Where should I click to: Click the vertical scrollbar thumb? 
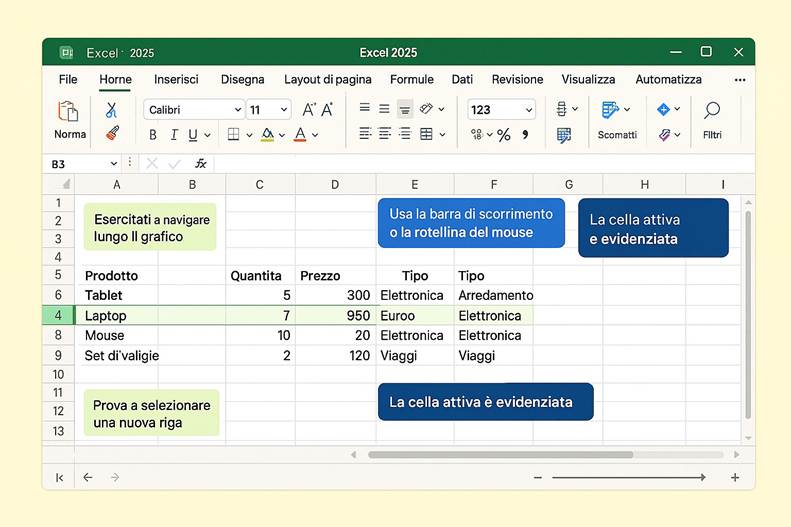(748, 314)
